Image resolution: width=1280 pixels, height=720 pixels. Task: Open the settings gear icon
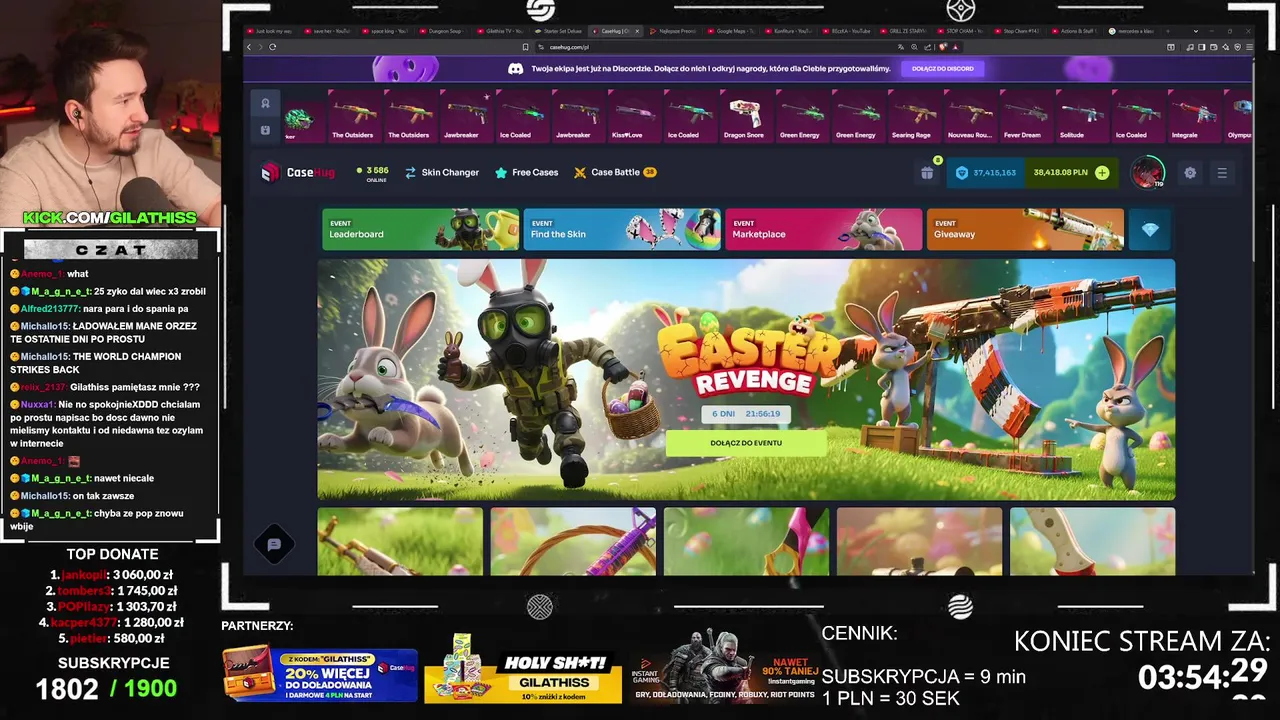[1190, 172]
